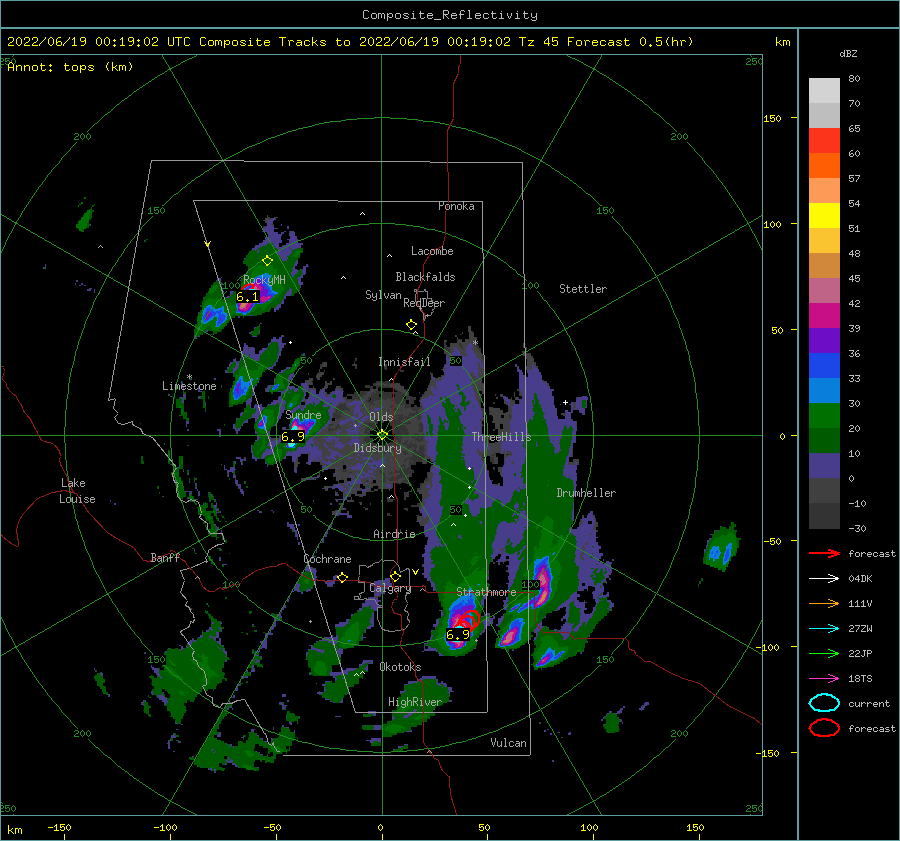The width and height of the screenshot is (900, 841).
Task: Click the yellow diamond at radar center near Olds
Action: tap(382, 435)
